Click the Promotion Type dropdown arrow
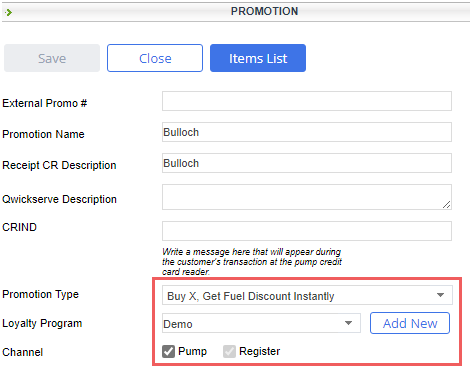Screen dimensions: 470x367 coord(440,295)
